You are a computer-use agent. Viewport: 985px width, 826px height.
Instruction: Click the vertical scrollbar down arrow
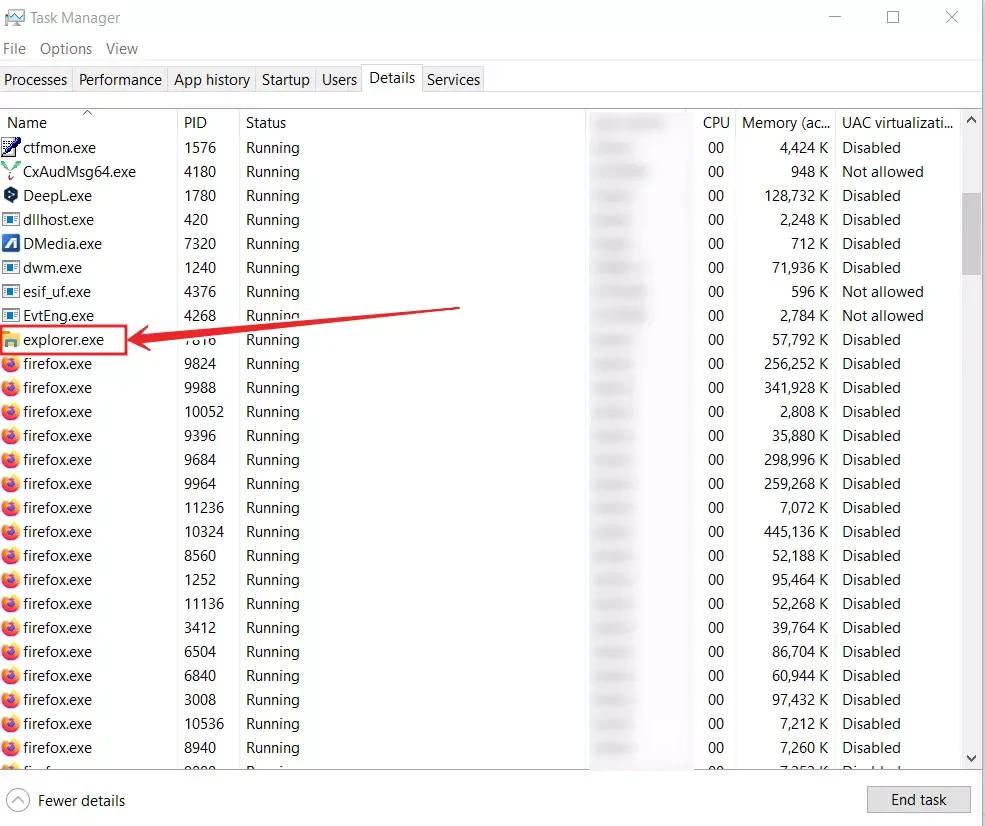971,759
